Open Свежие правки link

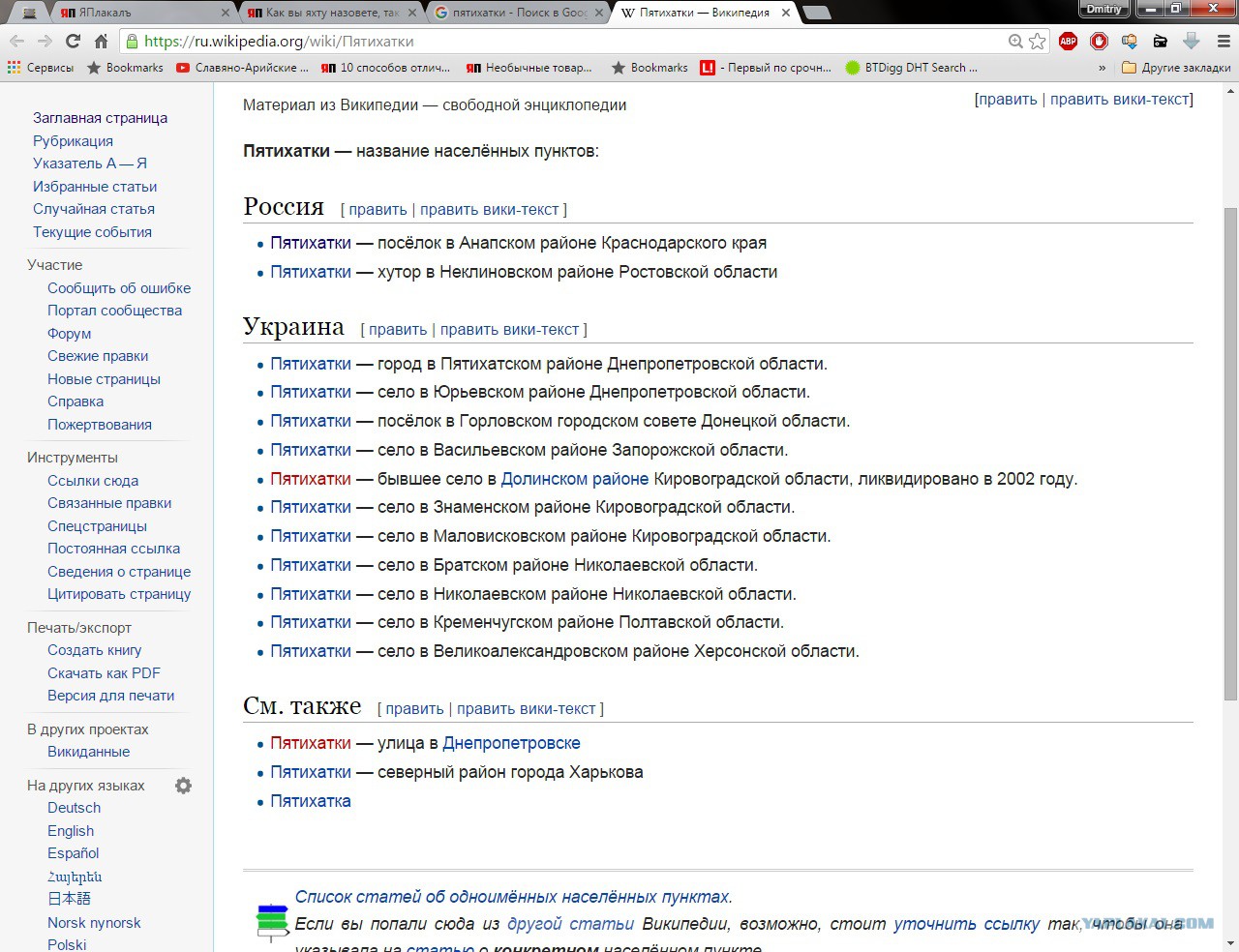[98, 356]
